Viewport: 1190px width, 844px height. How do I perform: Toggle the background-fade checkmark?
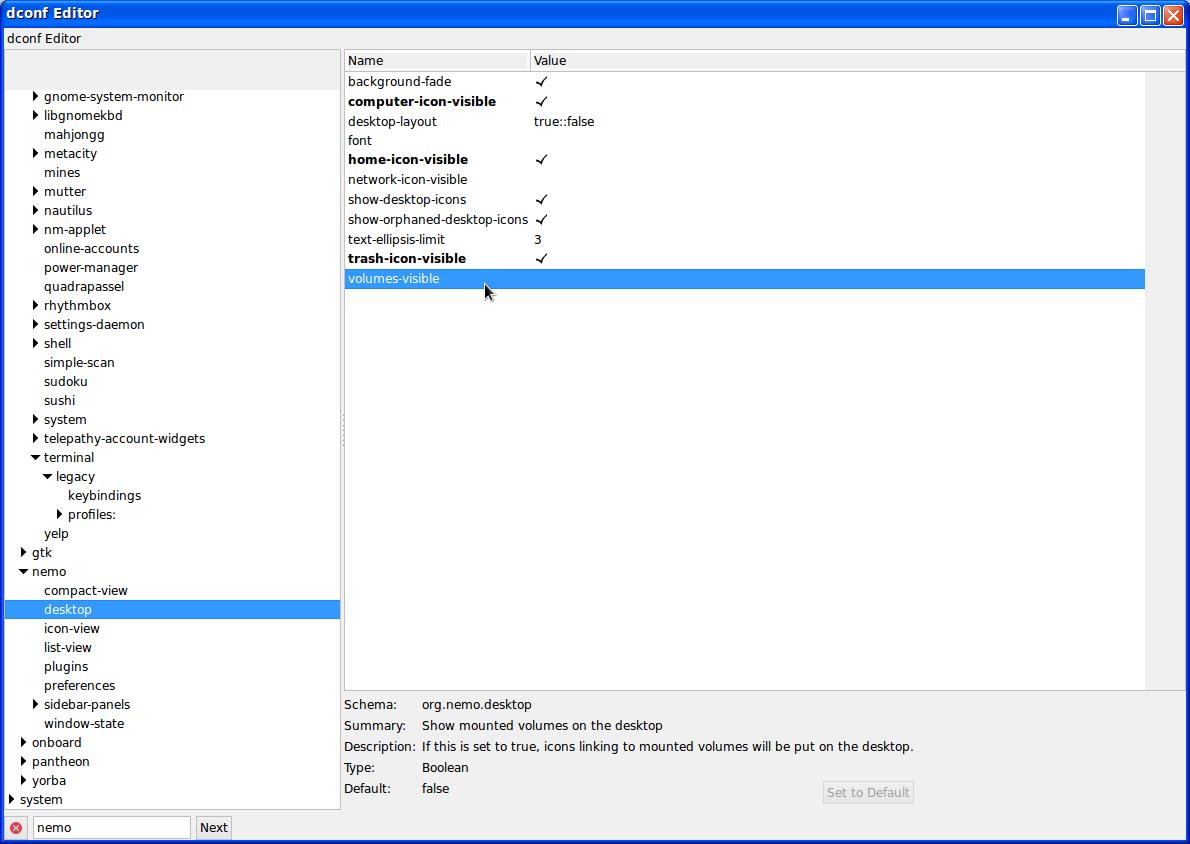[541, 82]
